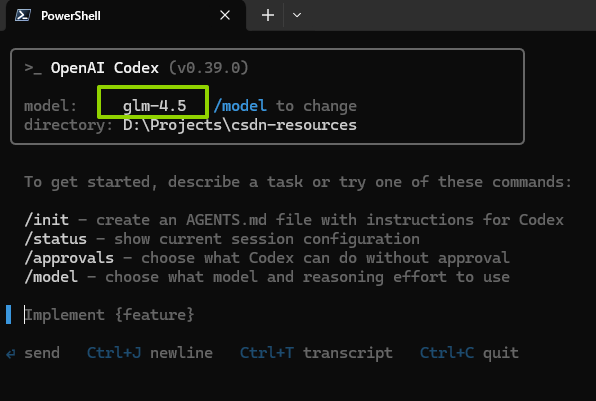Click the D:\Projects\csdn-resources directory path

click(240, 125)
